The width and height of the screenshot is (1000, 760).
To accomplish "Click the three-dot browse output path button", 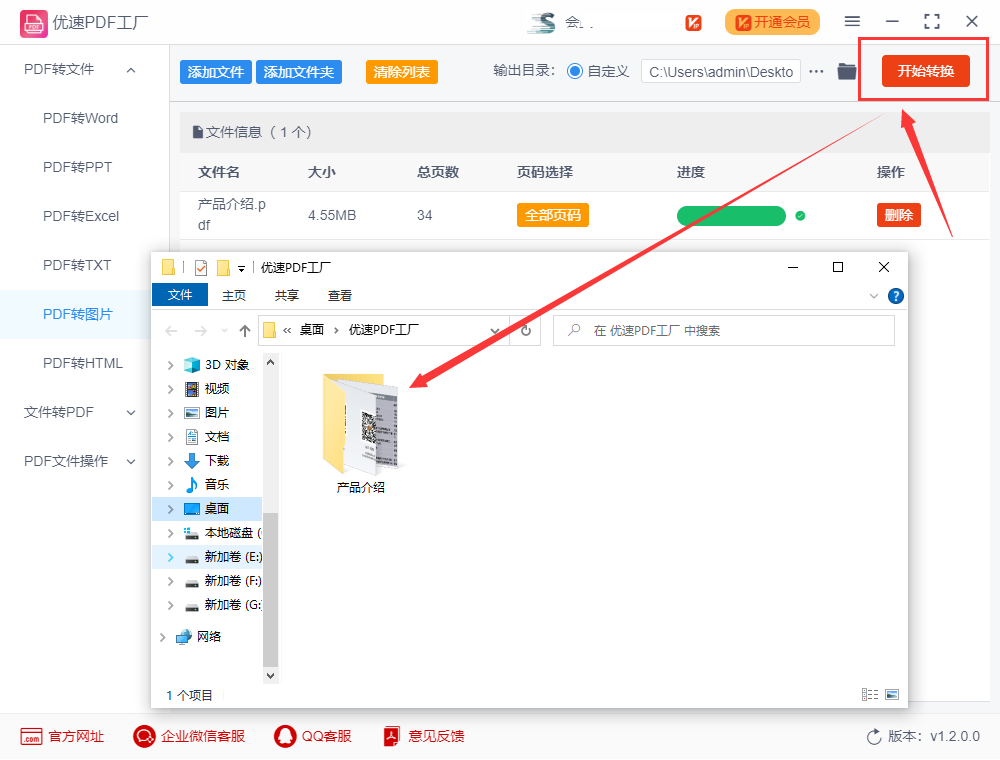I will pyautogui.click(x=816, y=71).
